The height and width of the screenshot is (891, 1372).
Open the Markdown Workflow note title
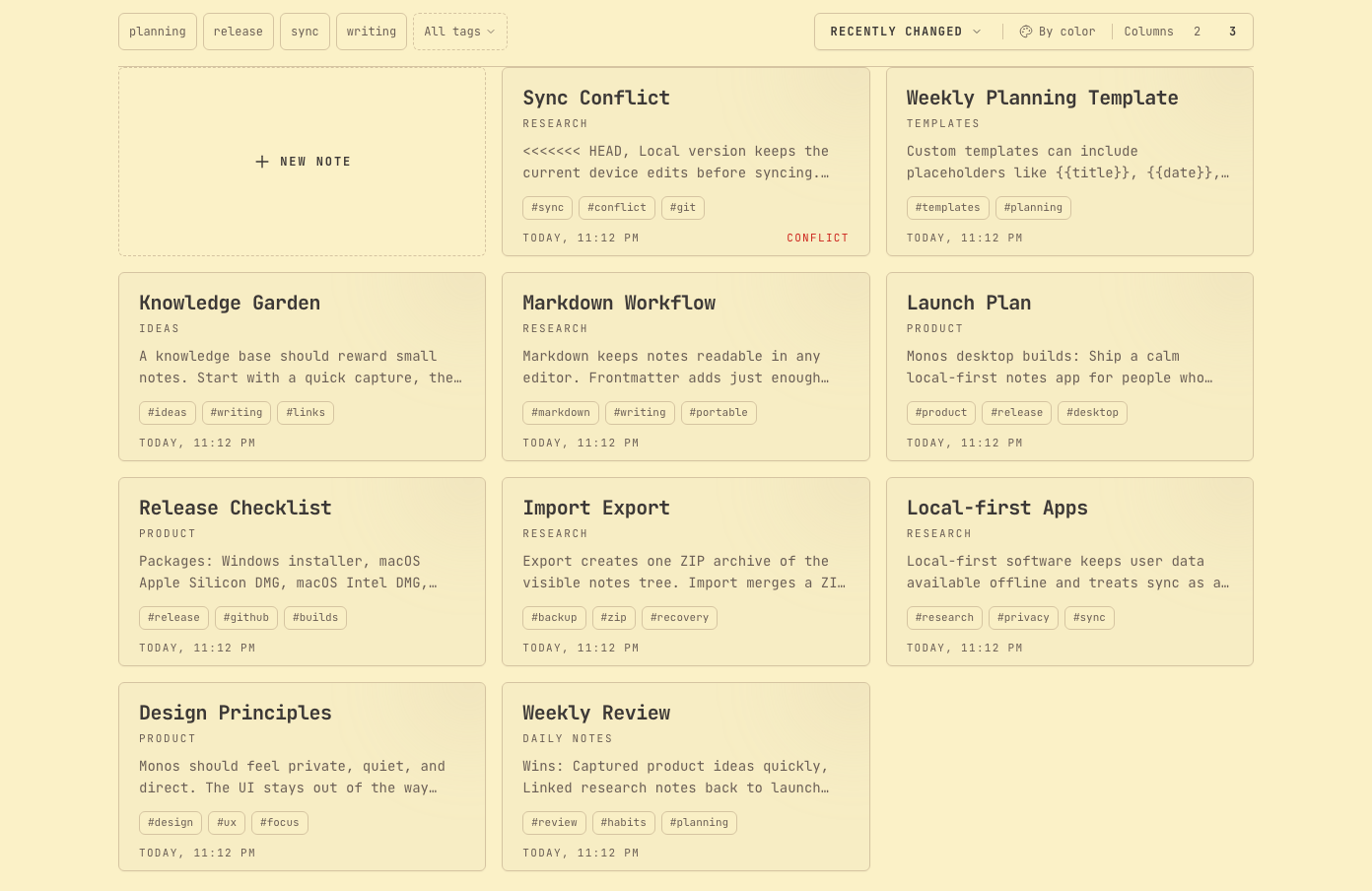click(x=619, y=303)
